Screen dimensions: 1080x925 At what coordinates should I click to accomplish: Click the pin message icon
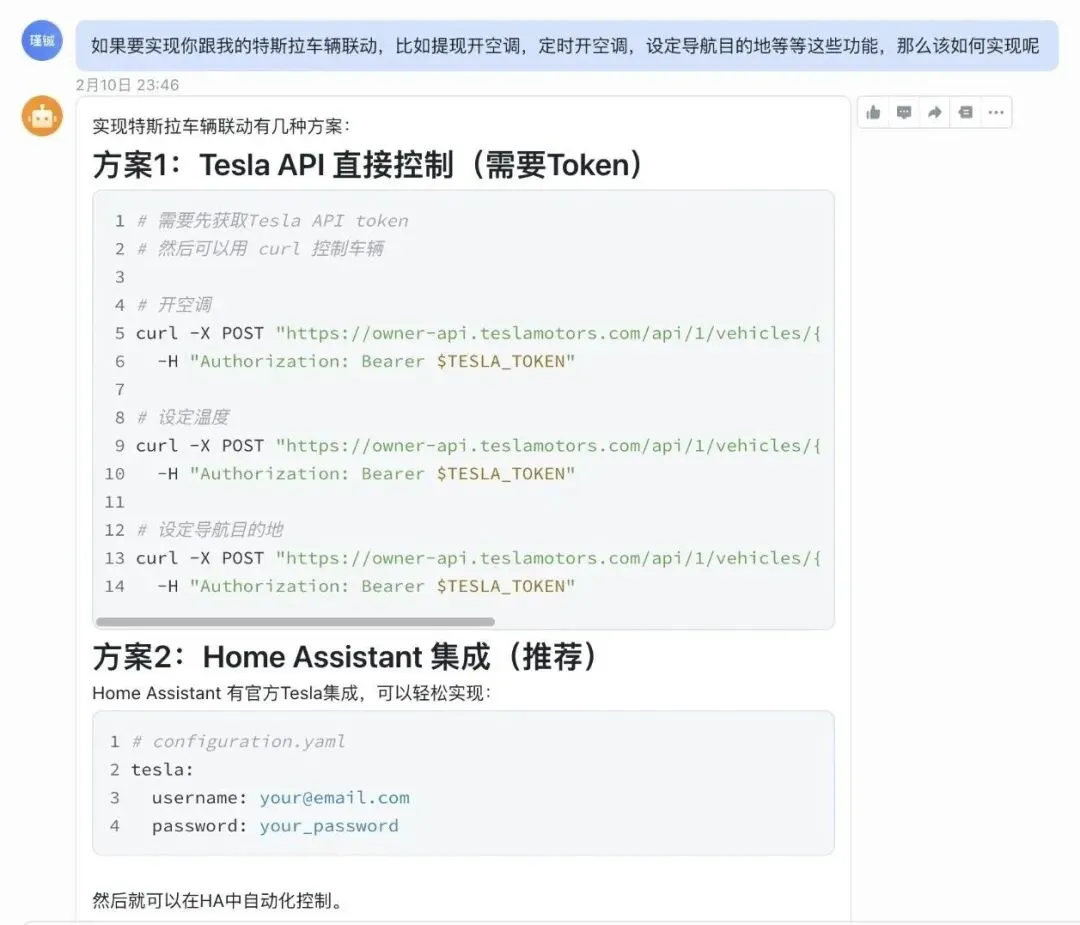point(965,113)
